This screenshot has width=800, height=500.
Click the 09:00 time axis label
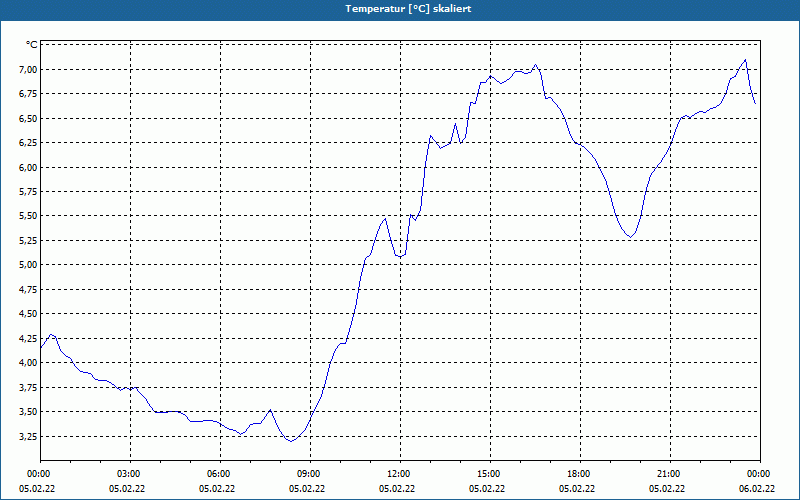point(310,474)
